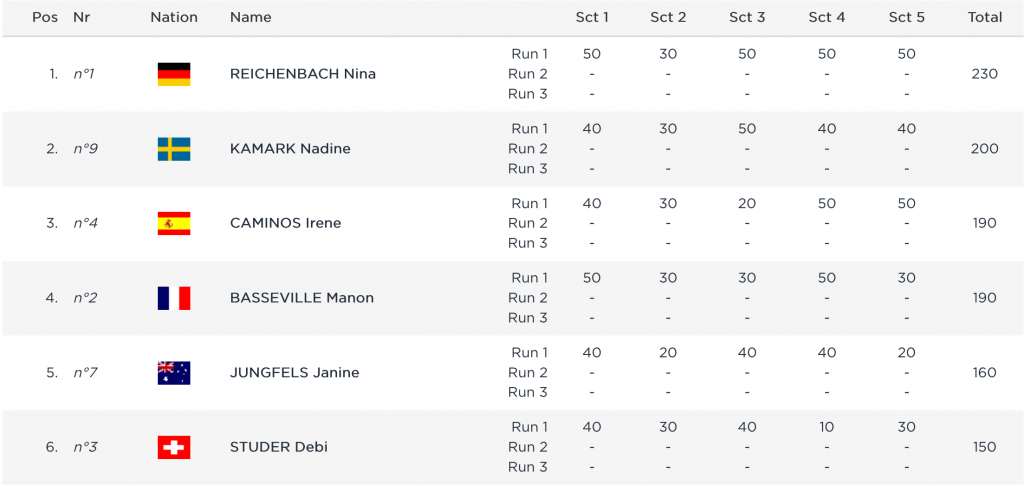This screenshot has height=486, width=1024.
Task: Click the Name column header
Action: pyautogui.click(x=250, y=17)
